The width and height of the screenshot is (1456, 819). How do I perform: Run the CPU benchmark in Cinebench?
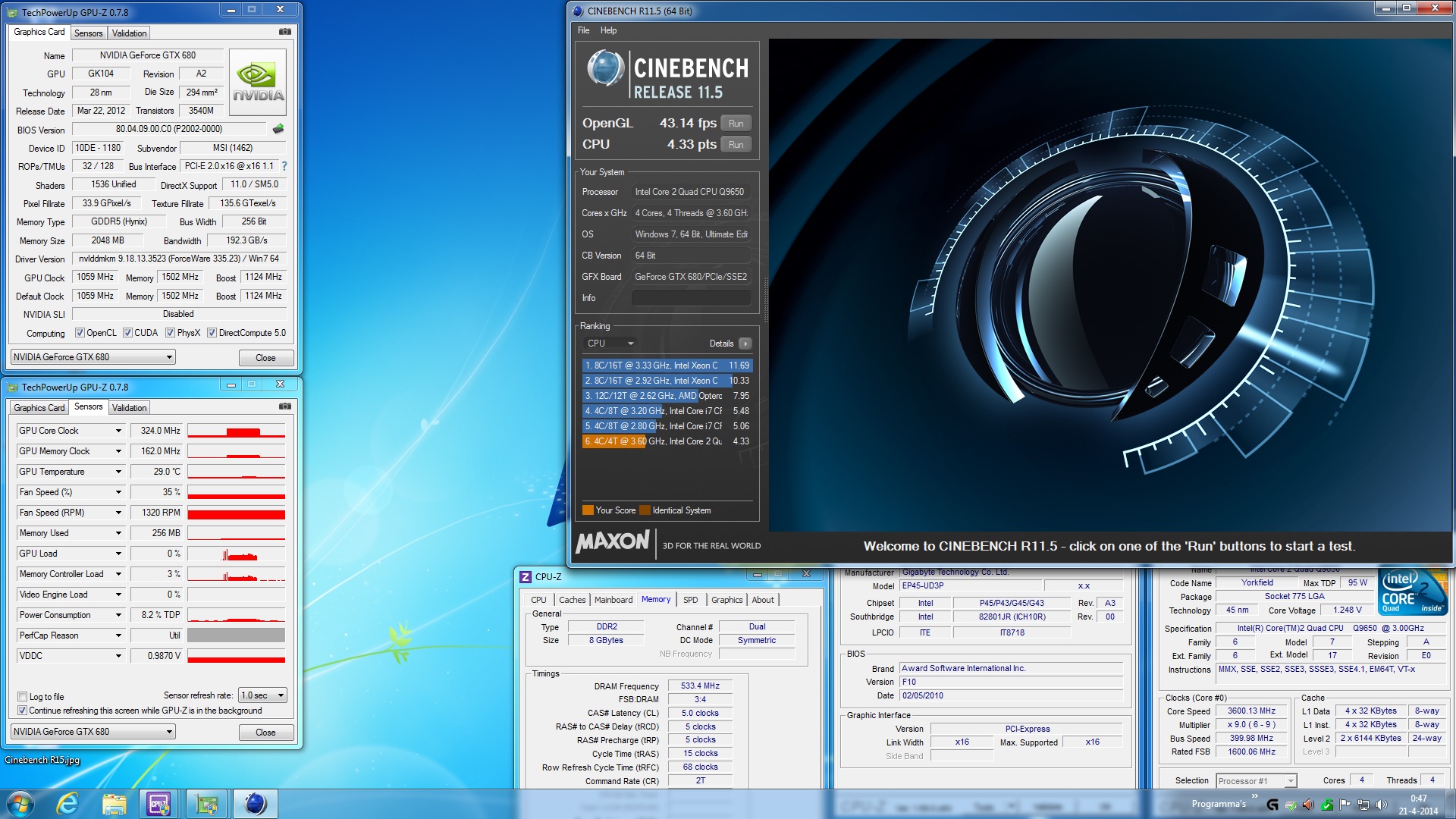tap(736, 145)
